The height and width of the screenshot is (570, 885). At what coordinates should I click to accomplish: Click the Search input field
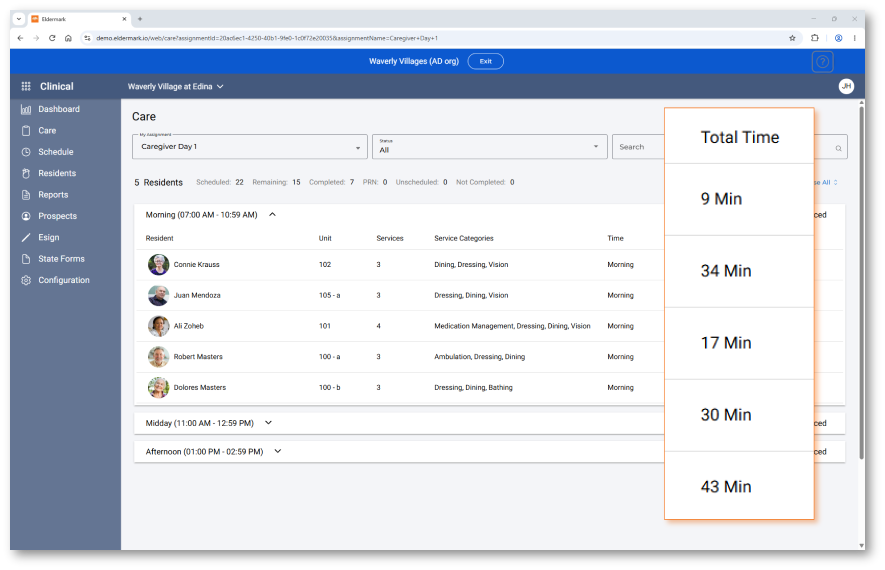(639, 147)
